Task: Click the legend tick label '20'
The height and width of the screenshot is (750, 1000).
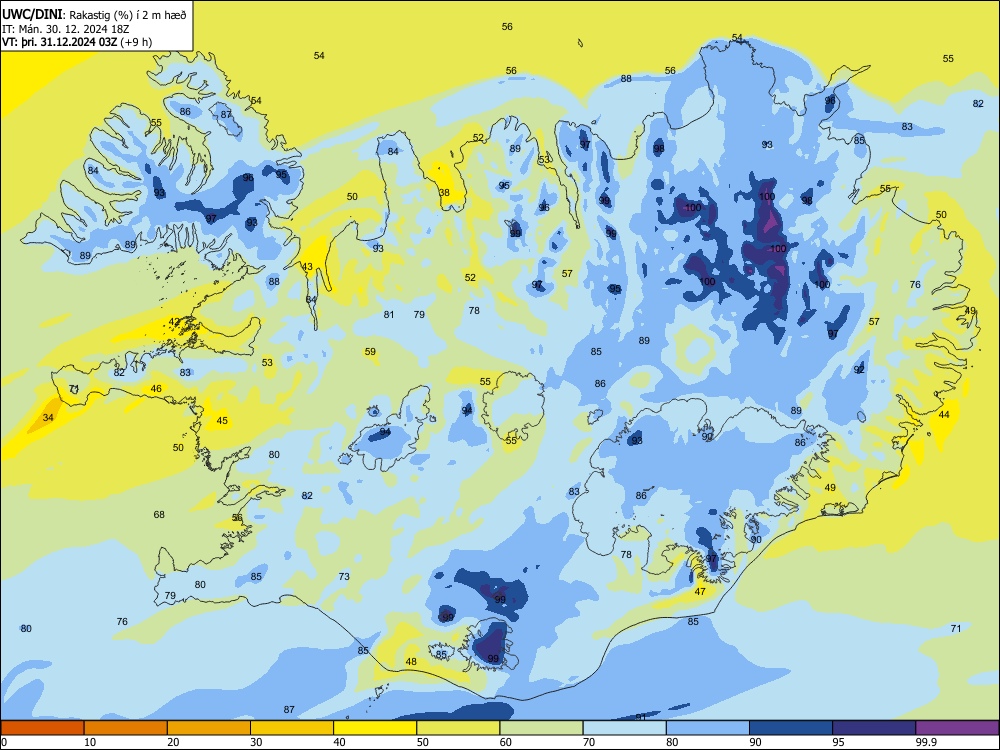Action: coord(173,742)
